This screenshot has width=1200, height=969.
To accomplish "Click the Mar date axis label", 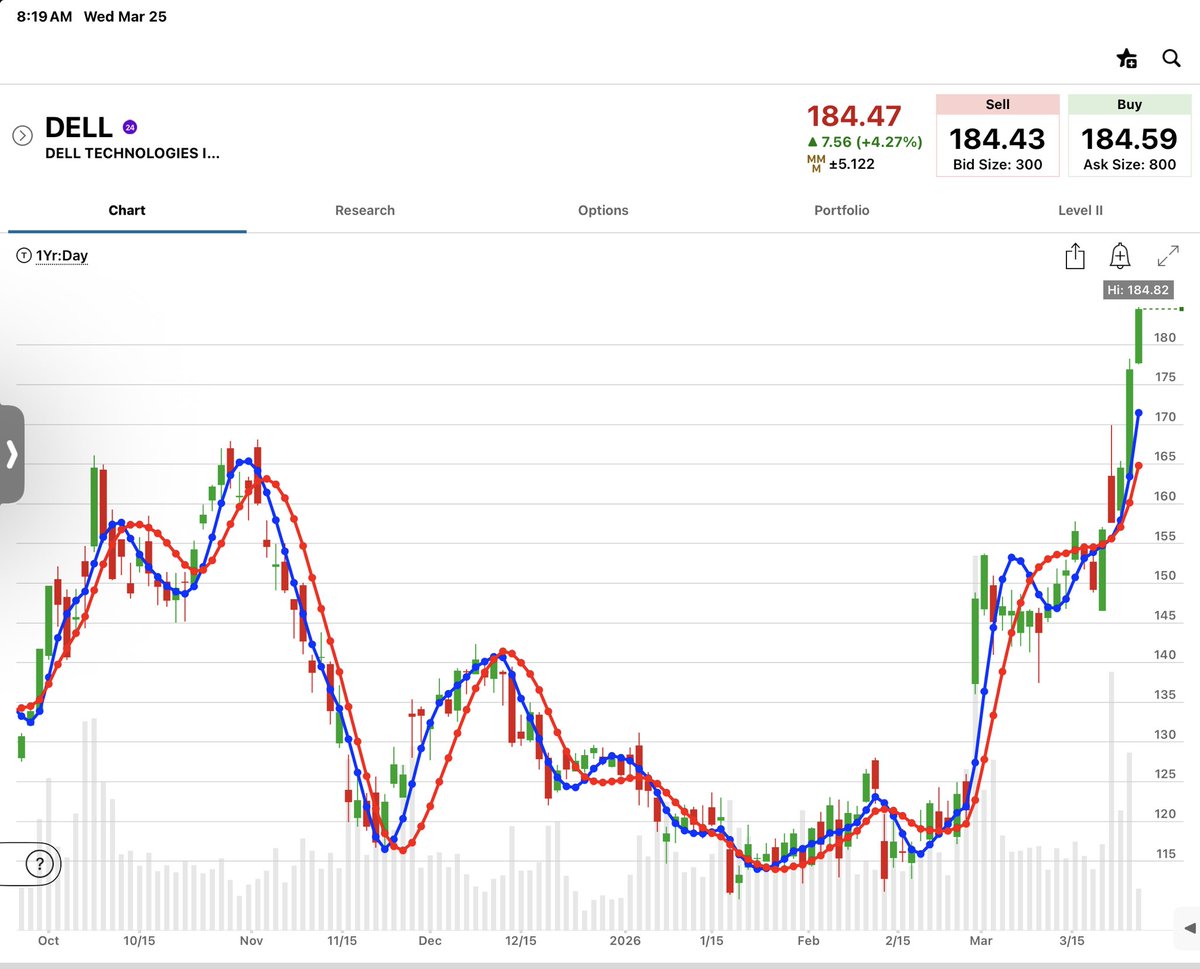I will pyautogui.click(x=981, y=941).
